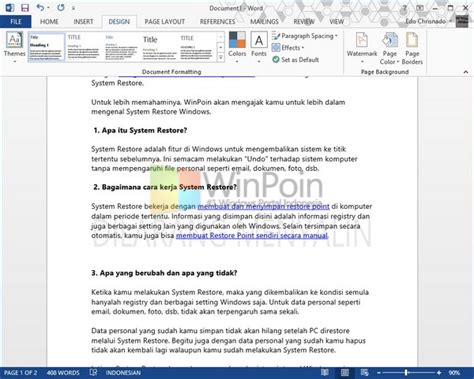Select the third style set thumbnail
The image size is (474, 379).
click(121, 47)
